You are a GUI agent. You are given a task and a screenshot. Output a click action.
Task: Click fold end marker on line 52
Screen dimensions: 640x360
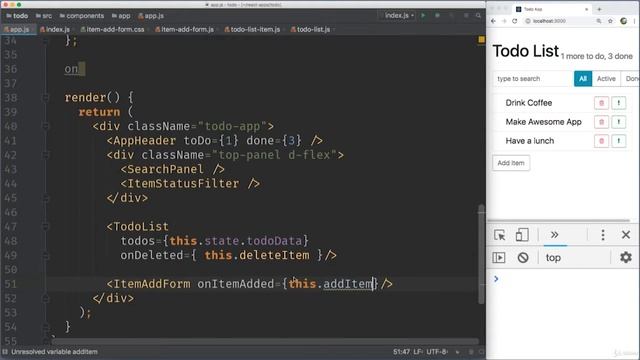pyautogui.click(x=45, y=298)
